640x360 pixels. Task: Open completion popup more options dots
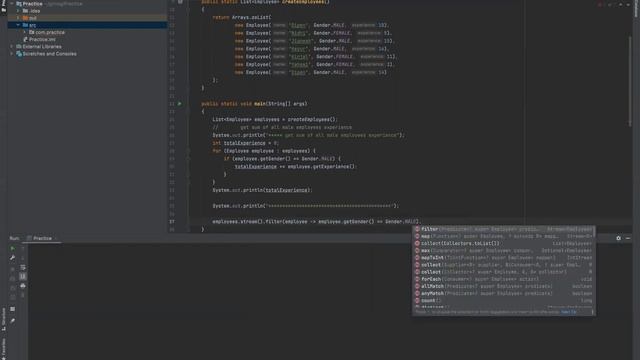click(x=592, y=312)
